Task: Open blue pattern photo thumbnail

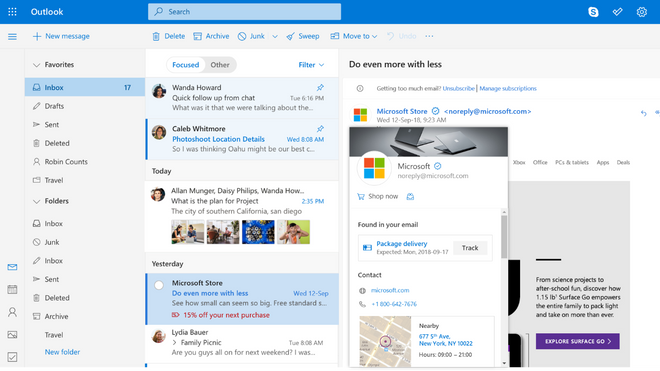Action: point(258,232)
